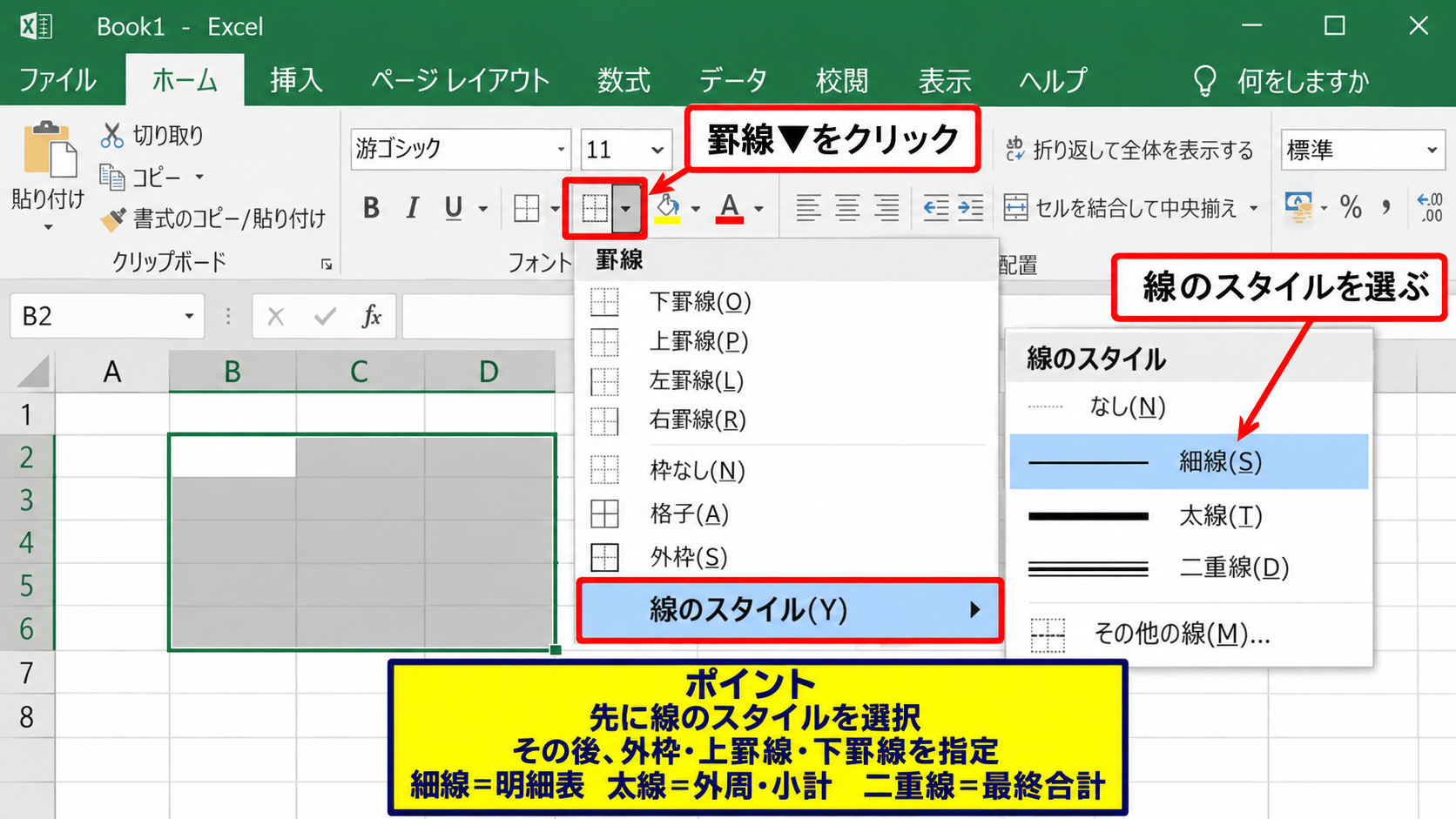This screenshot has width=1456, height=819.
Task: Select 二重線(D) double line style
Action: (x=1190, y=568)
